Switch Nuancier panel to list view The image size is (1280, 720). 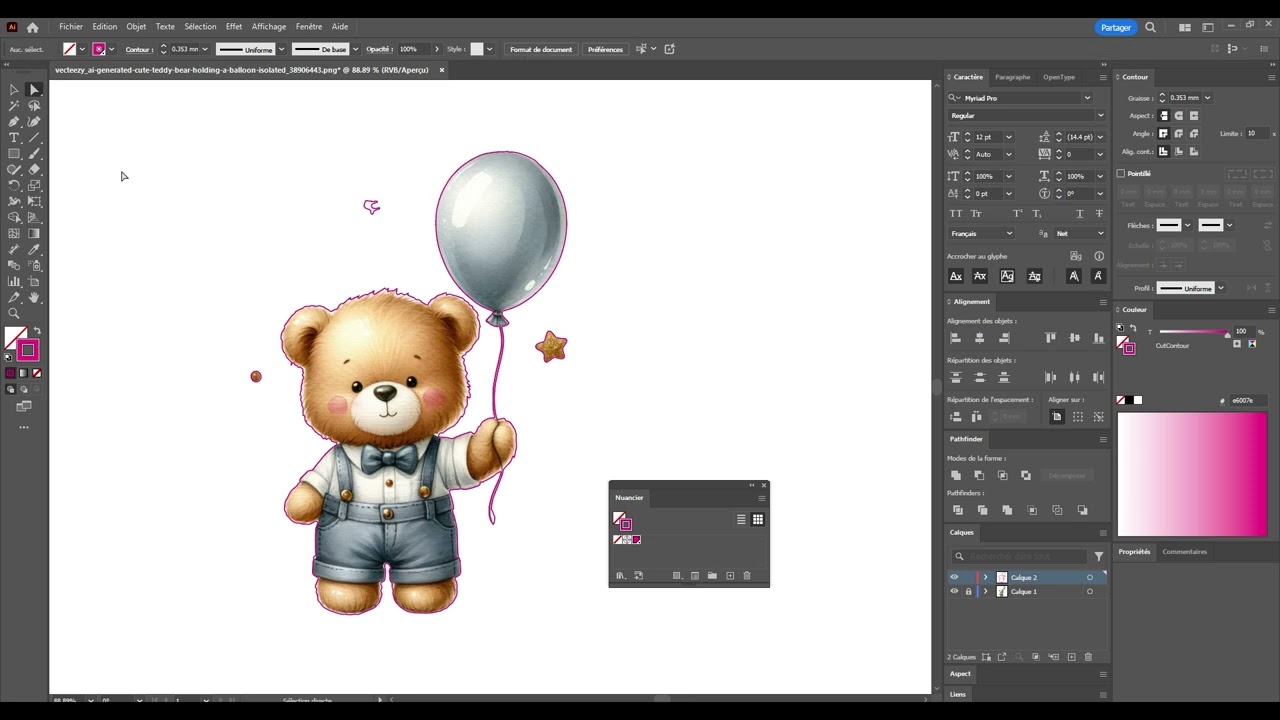[741, 519]
